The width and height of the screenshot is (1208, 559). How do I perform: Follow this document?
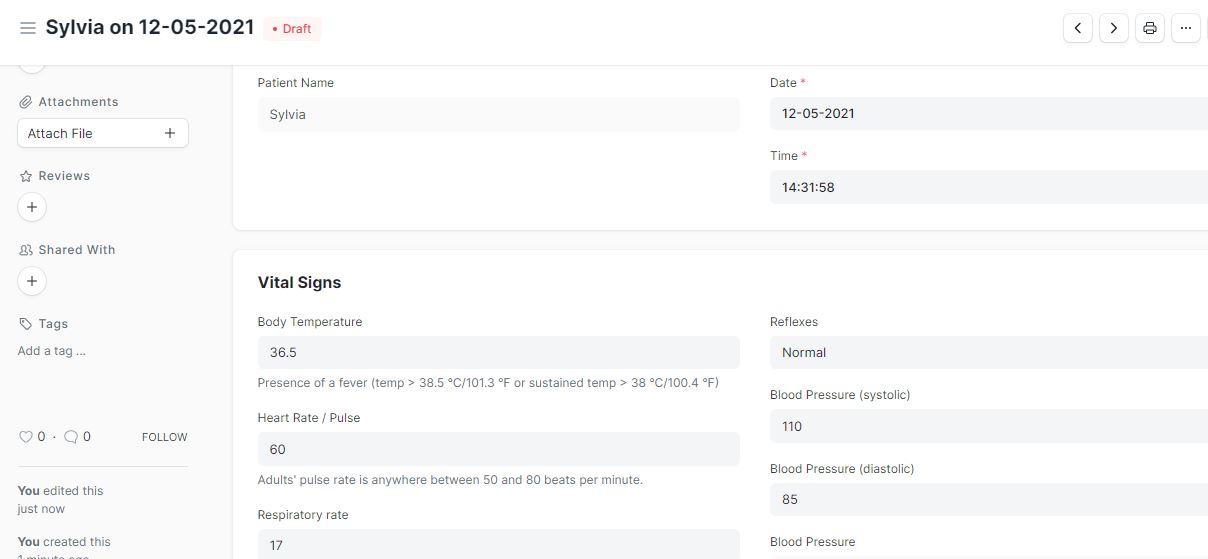(x=164, y=437)
